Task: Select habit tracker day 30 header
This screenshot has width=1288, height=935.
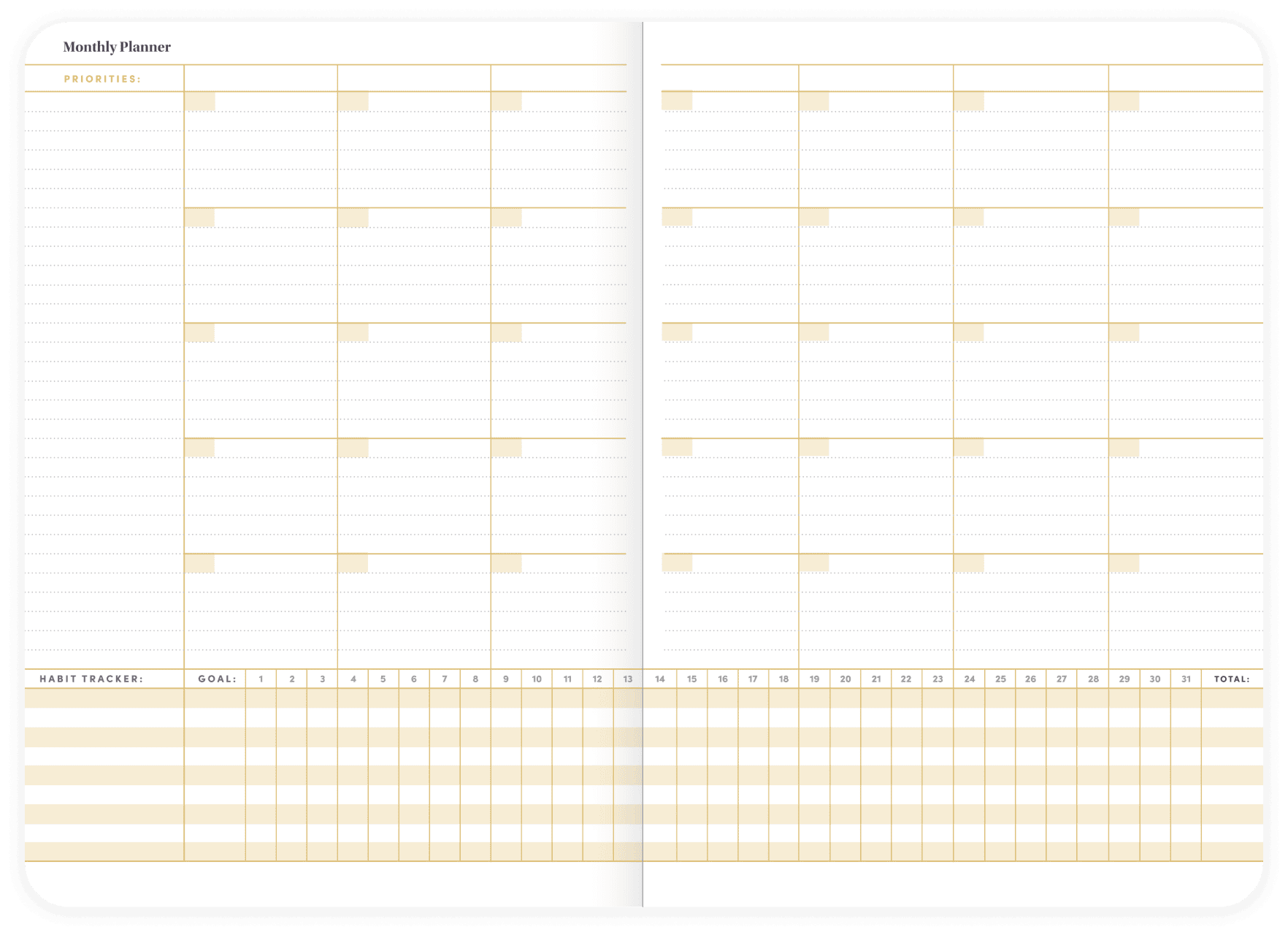Action: (1155, 679)
